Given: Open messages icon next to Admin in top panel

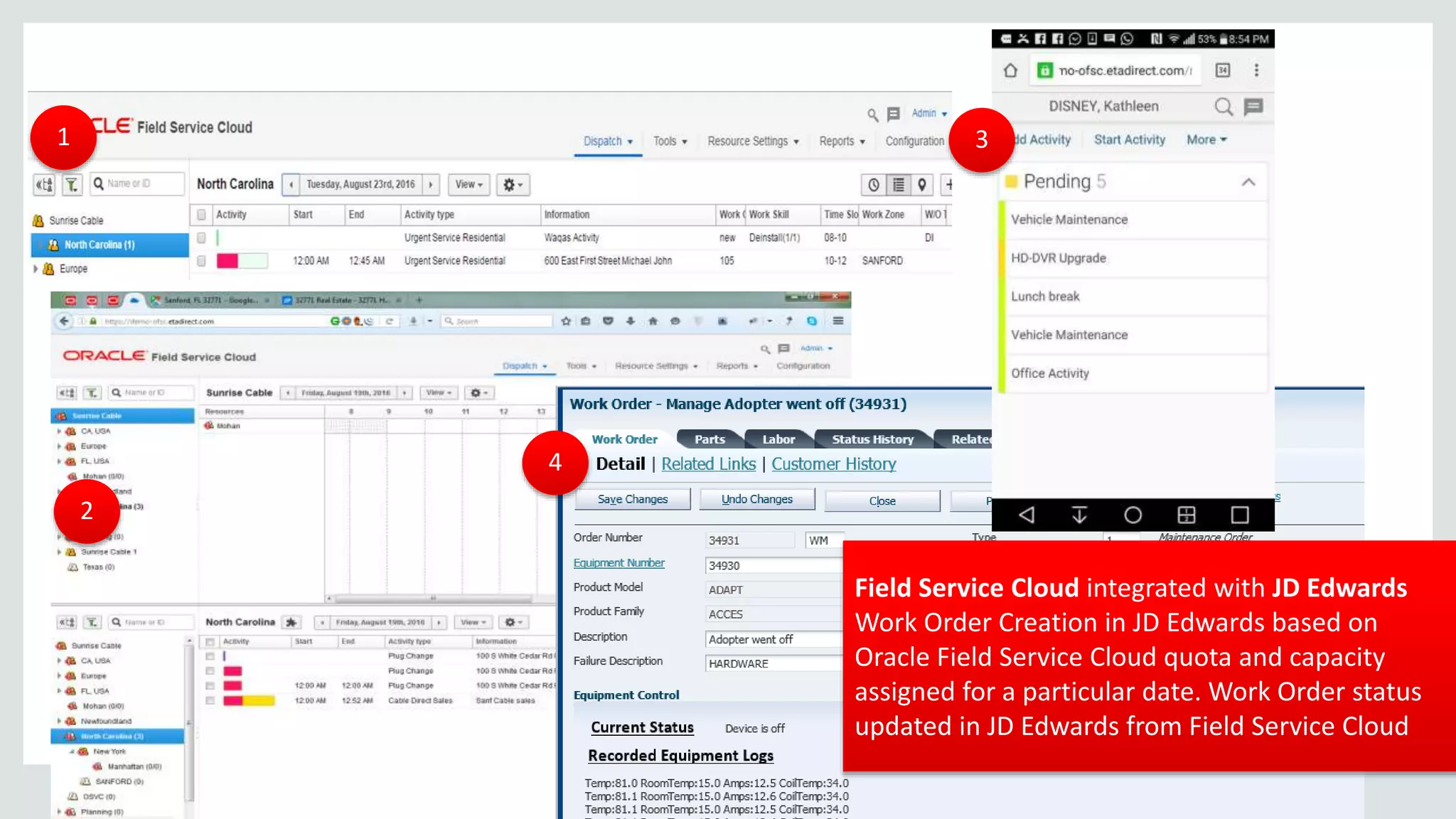Looking at the screenshot, I should 894,114.
